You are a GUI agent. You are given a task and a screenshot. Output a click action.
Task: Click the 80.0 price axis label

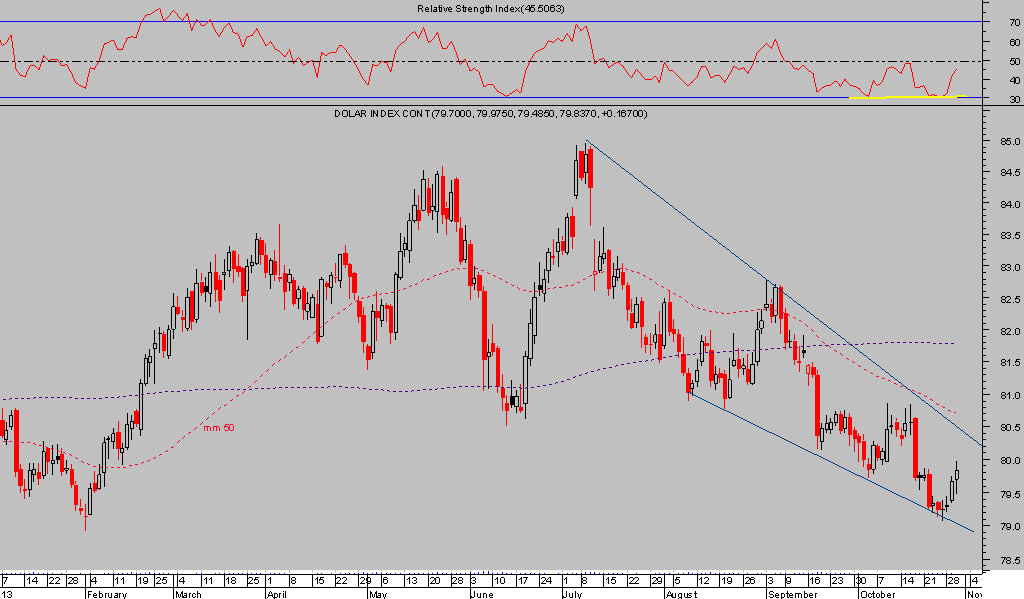coord(1006,461)
